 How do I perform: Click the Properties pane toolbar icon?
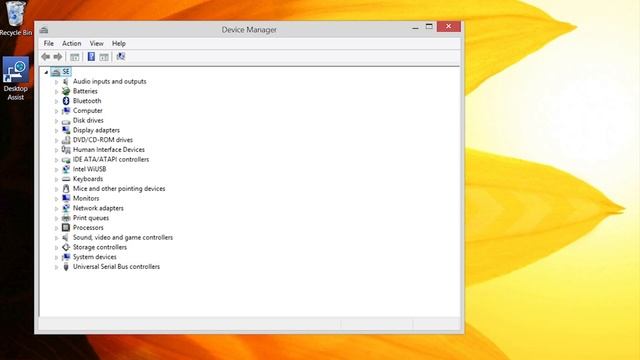coord(104,57)
